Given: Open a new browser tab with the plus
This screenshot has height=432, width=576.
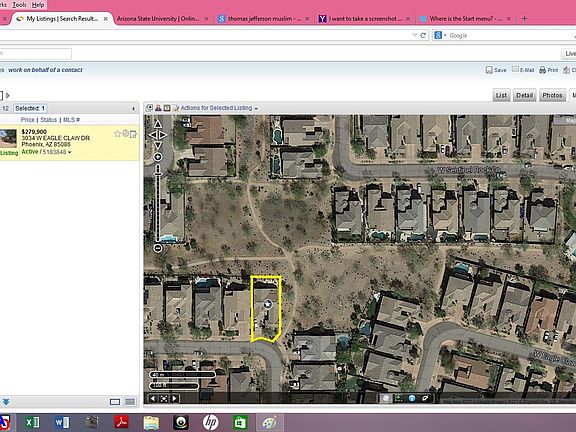Looking at the screenshot, I should click(x=525, y=18).
